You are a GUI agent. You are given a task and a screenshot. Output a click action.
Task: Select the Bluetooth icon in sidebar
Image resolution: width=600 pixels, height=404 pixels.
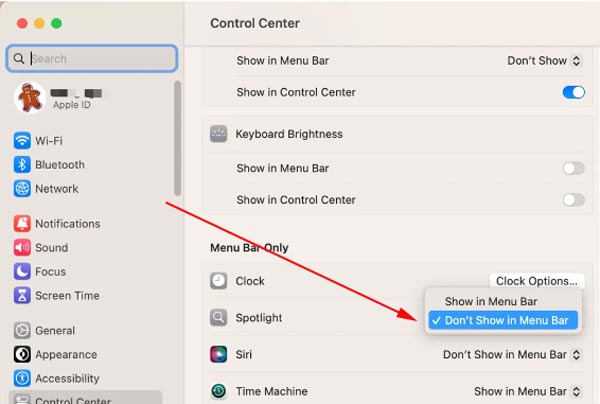(x=22, y=165)
